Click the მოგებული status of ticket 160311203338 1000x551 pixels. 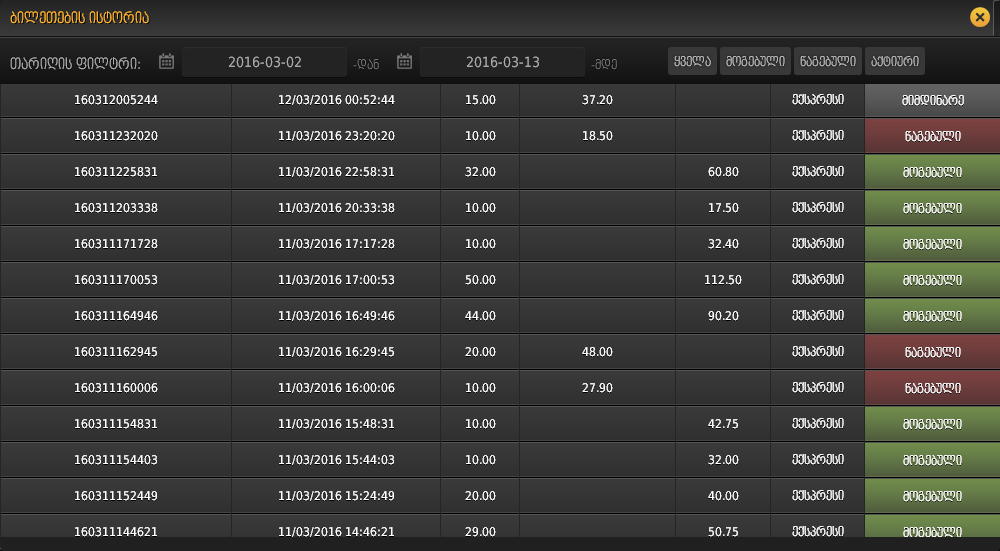click(932, 208)
